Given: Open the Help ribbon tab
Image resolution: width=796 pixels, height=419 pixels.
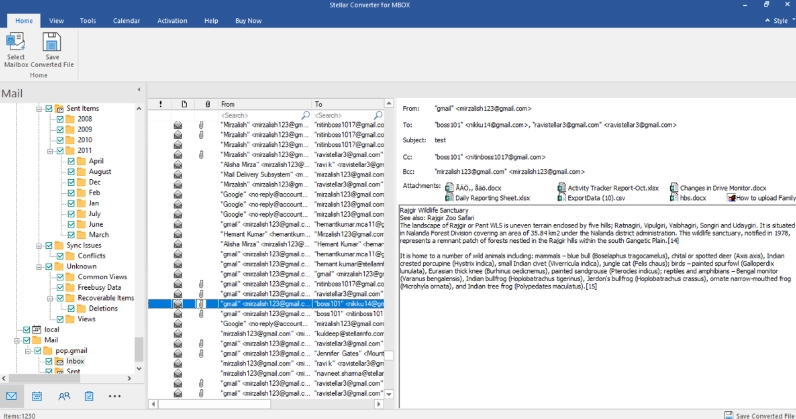Looking at the screenshot, I should (x=211, y=21).
